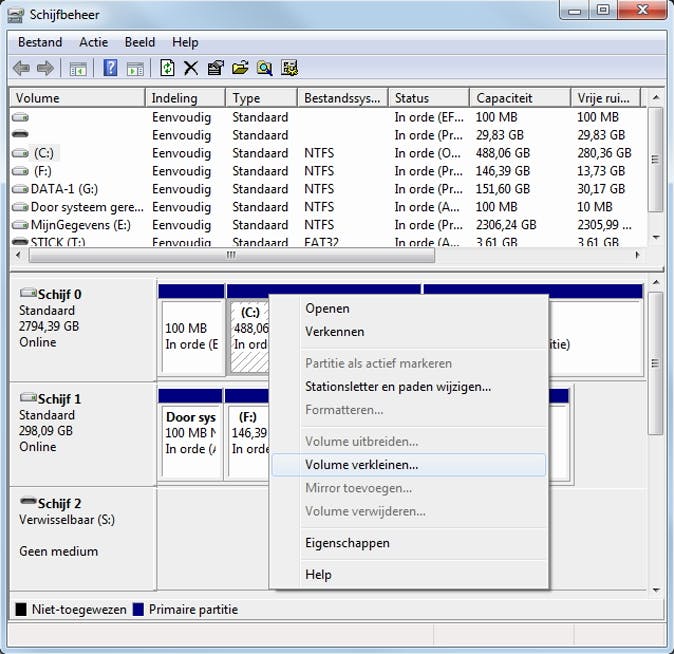Screen dimensions: 674x654
Task: Choose 'Volume verkleinen...' in context menu
Action: click(x=361, y=465)
